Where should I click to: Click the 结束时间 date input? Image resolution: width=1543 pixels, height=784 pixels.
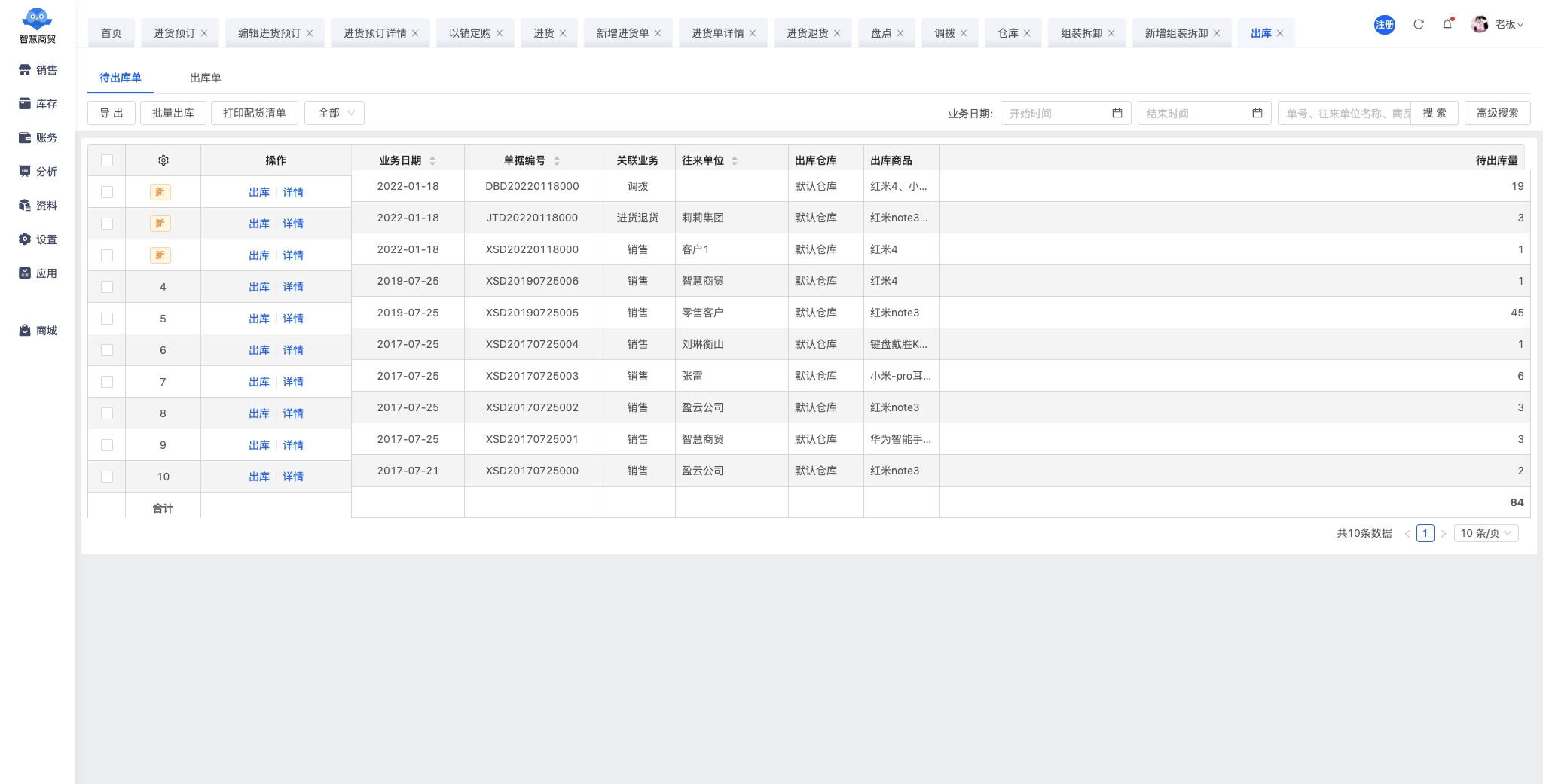point(1204,113)
